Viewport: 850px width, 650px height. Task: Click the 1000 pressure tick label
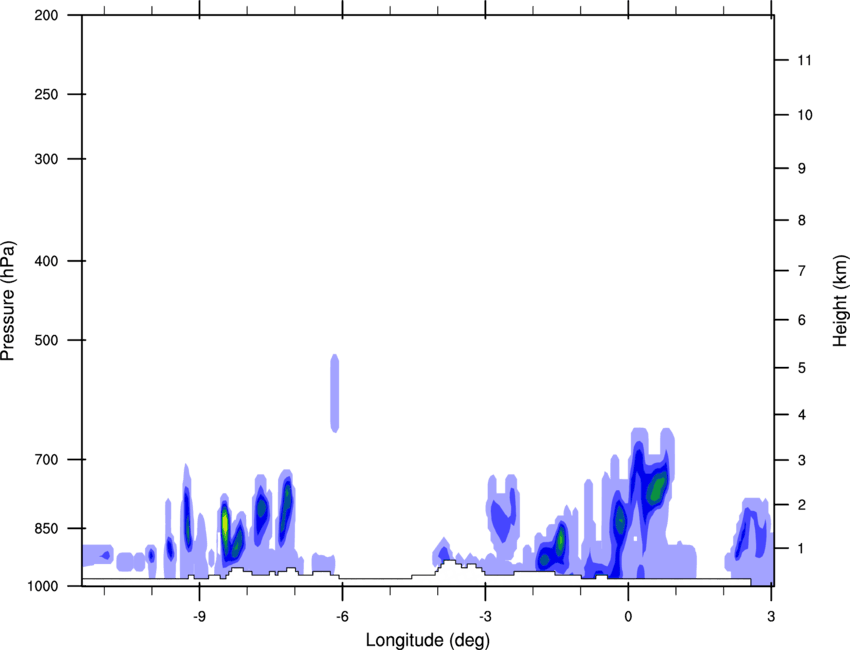42,586
